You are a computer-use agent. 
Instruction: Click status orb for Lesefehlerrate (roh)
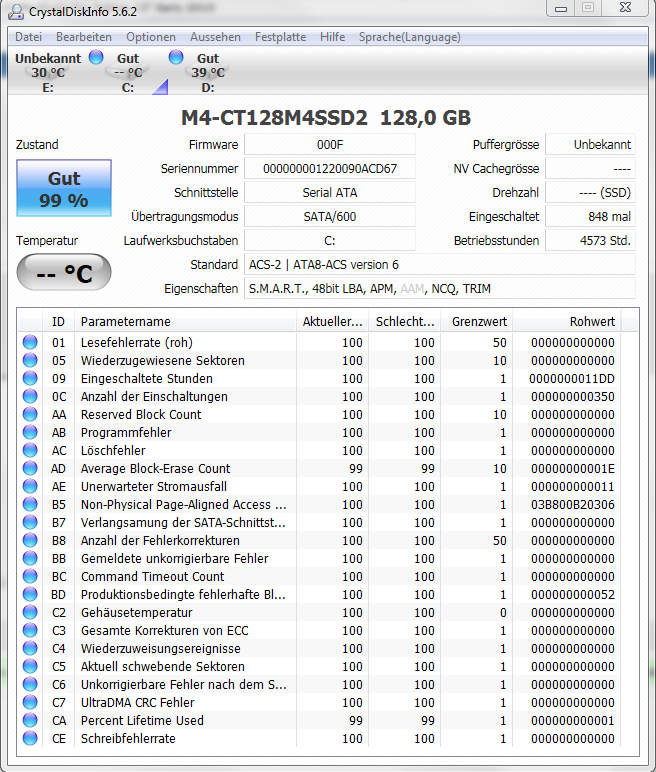tap(30, 342)
